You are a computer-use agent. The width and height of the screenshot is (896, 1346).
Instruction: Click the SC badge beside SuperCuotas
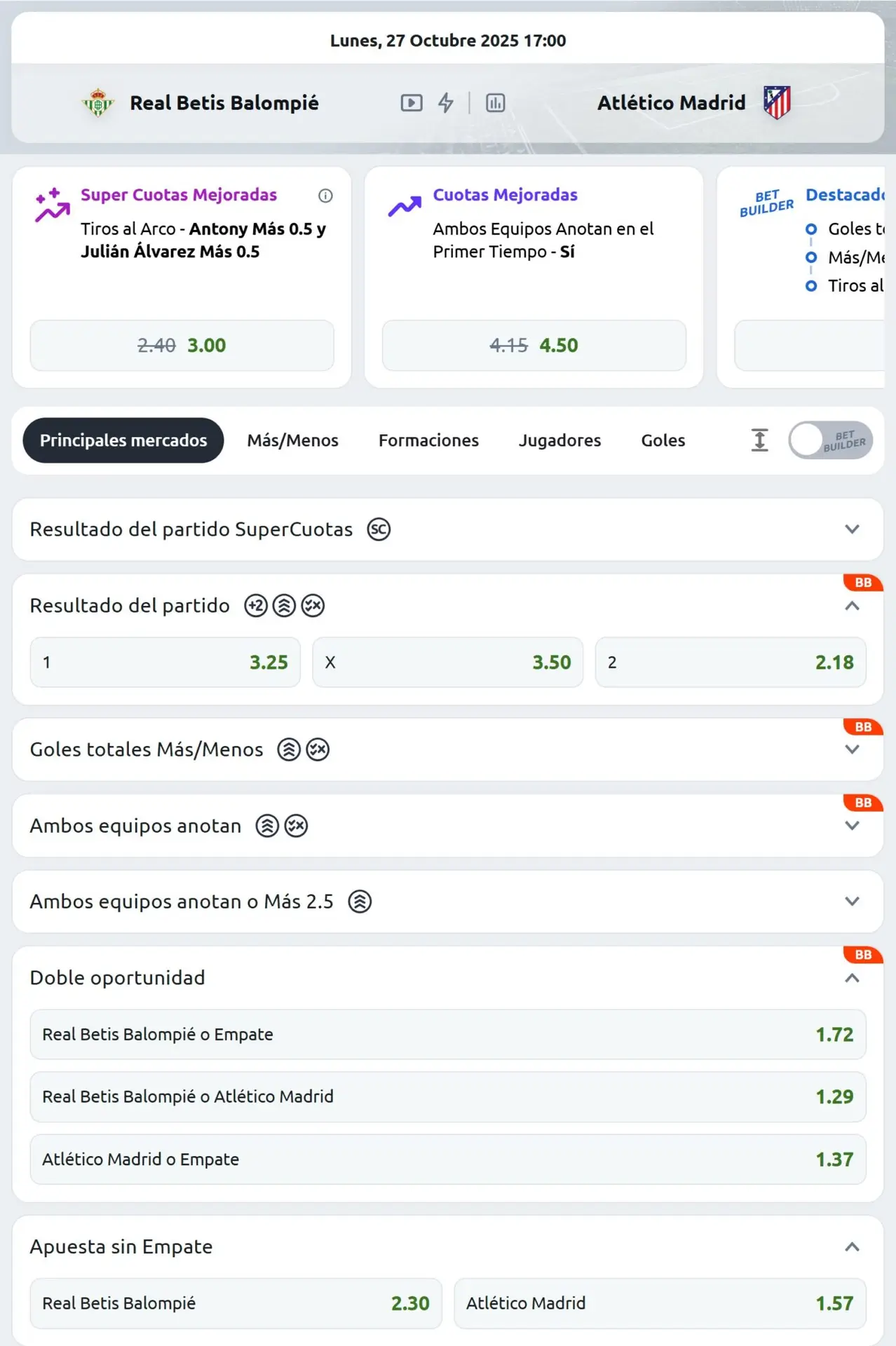379,529
